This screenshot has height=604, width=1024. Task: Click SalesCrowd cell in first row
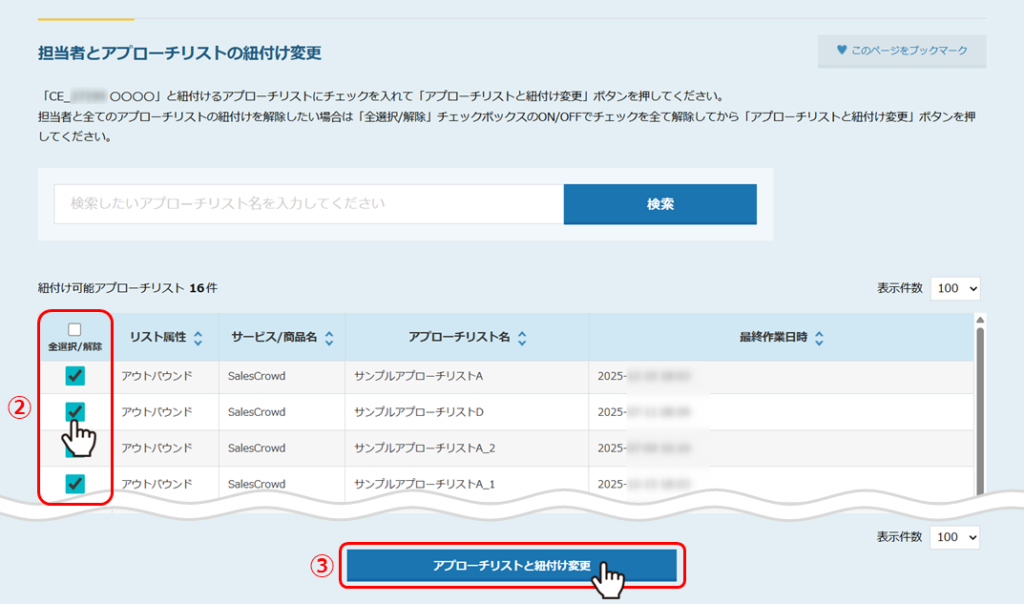point(257,376)
